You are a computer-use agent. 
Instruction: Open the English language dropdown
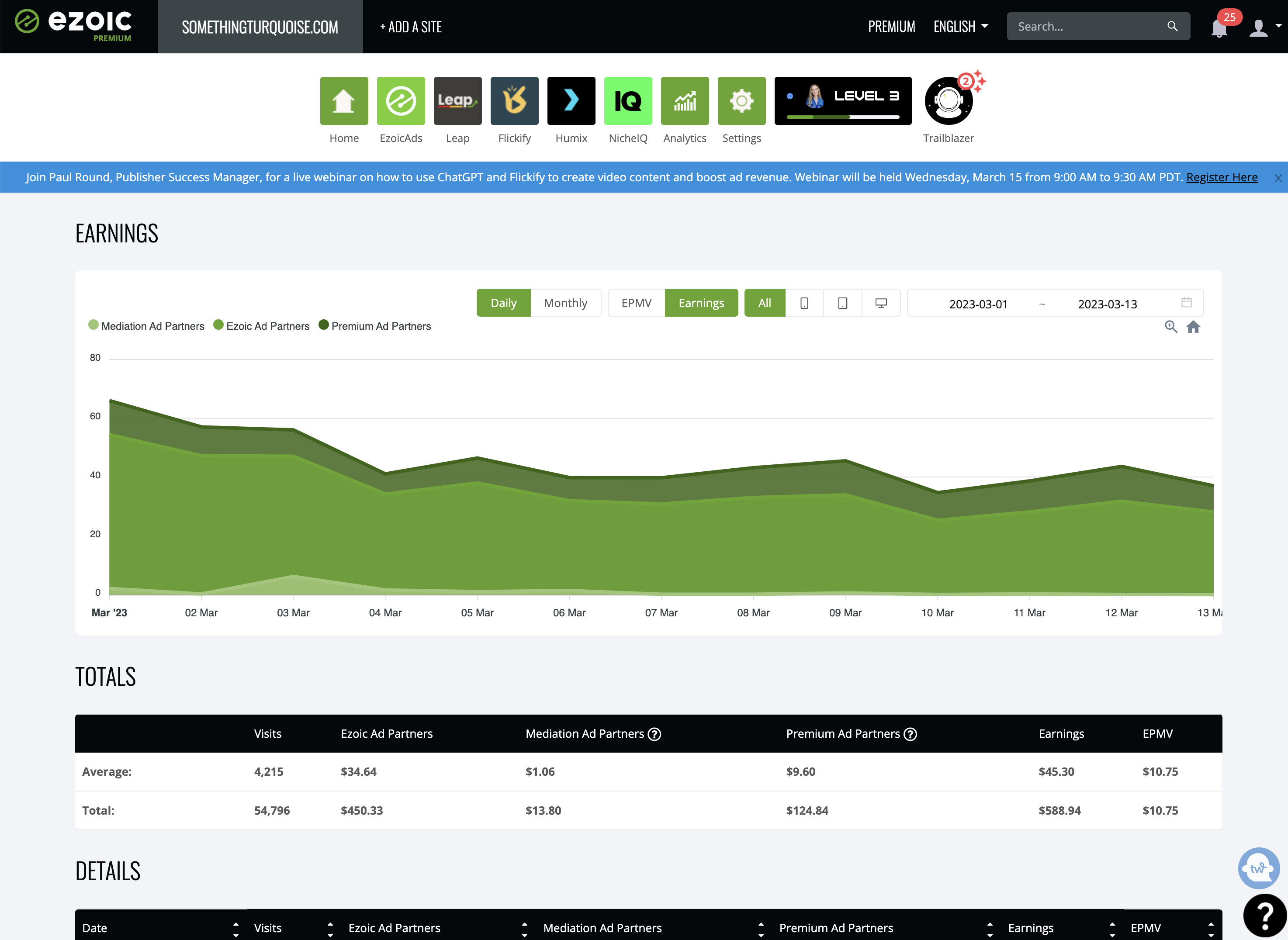pyautogui.click(x=961, y=27)
